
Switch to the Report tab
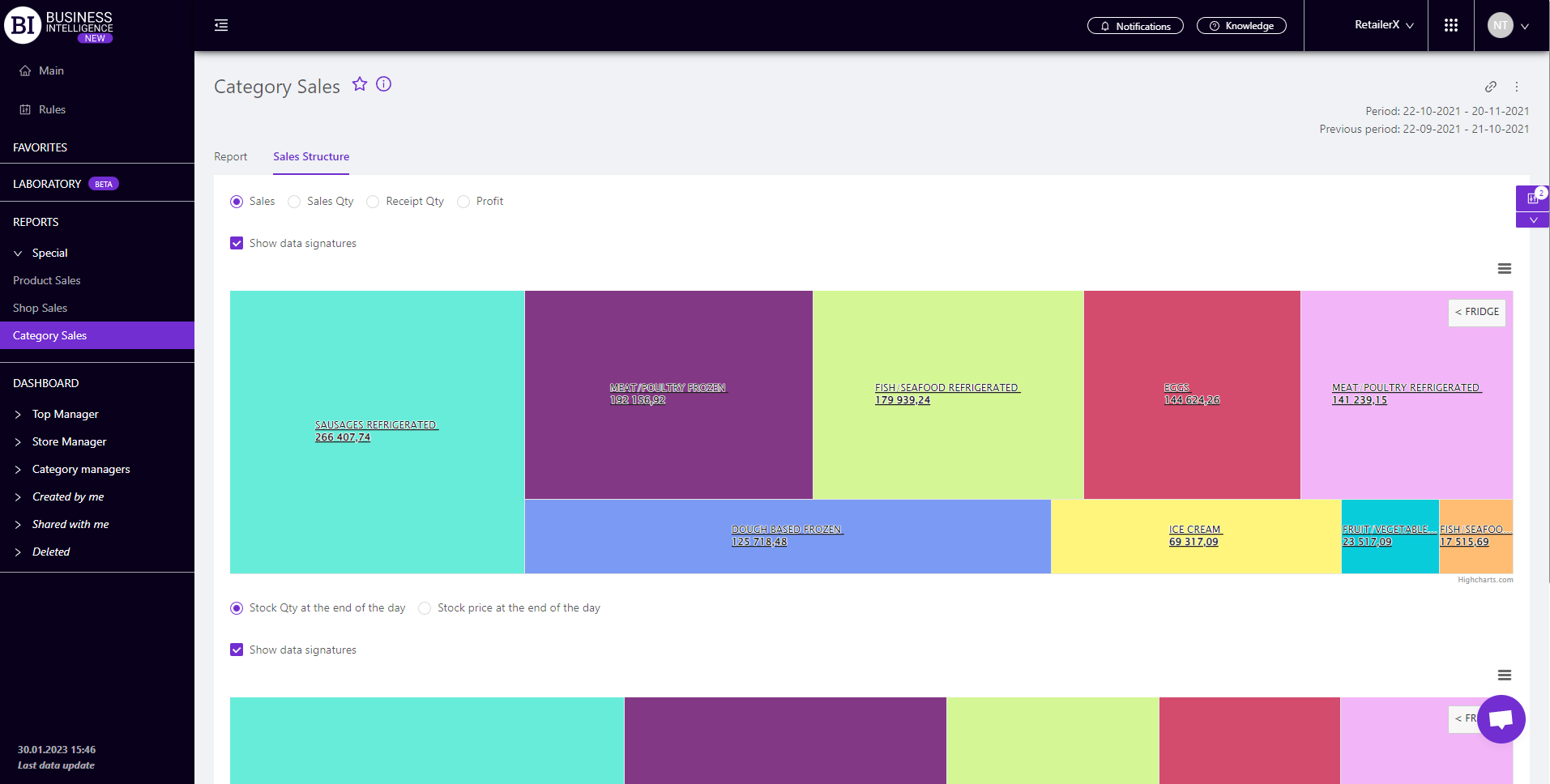click(x=230, y=157)
